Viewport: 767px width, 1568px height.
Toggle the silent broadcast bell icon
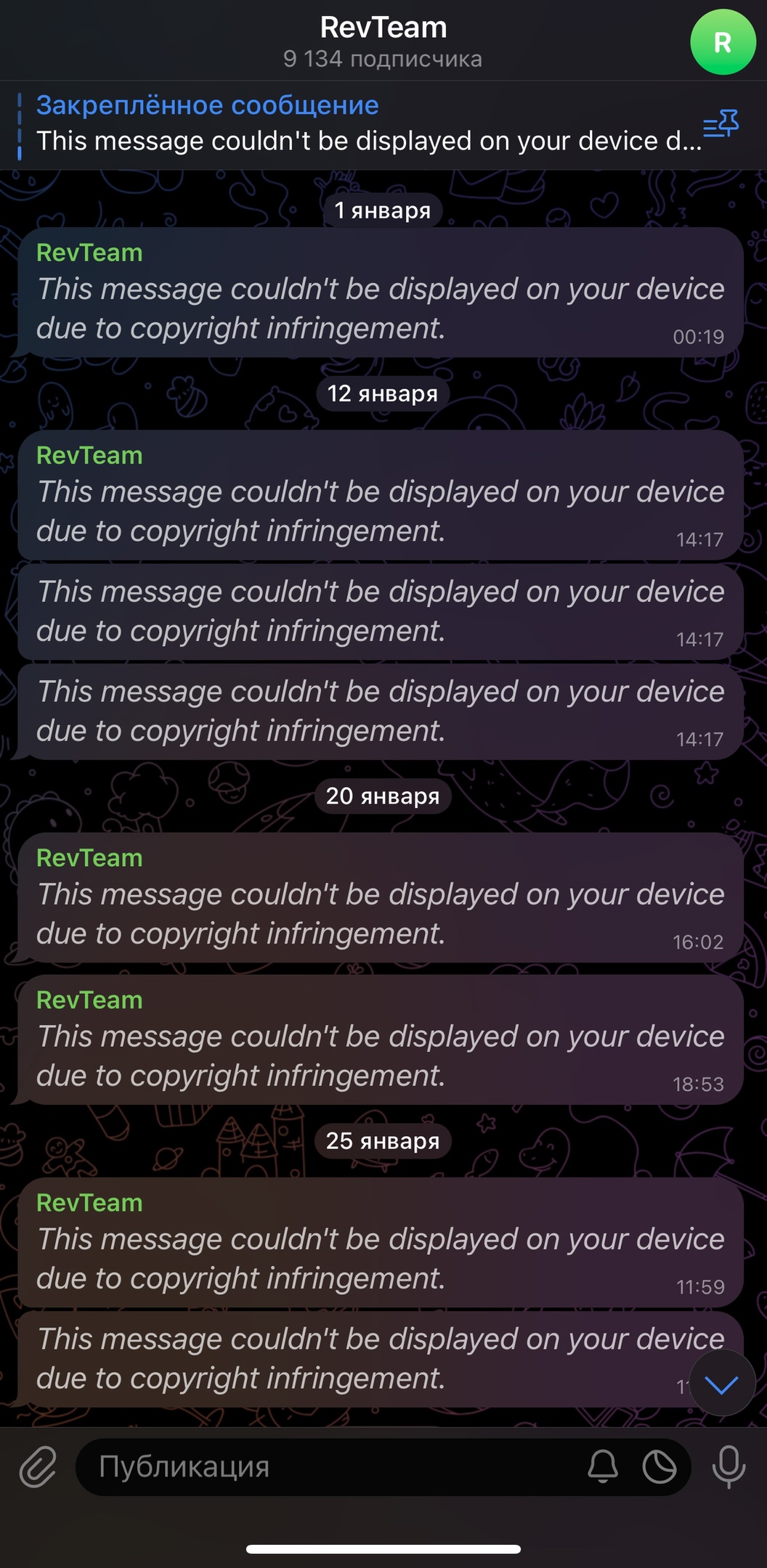pos(603,1466)
